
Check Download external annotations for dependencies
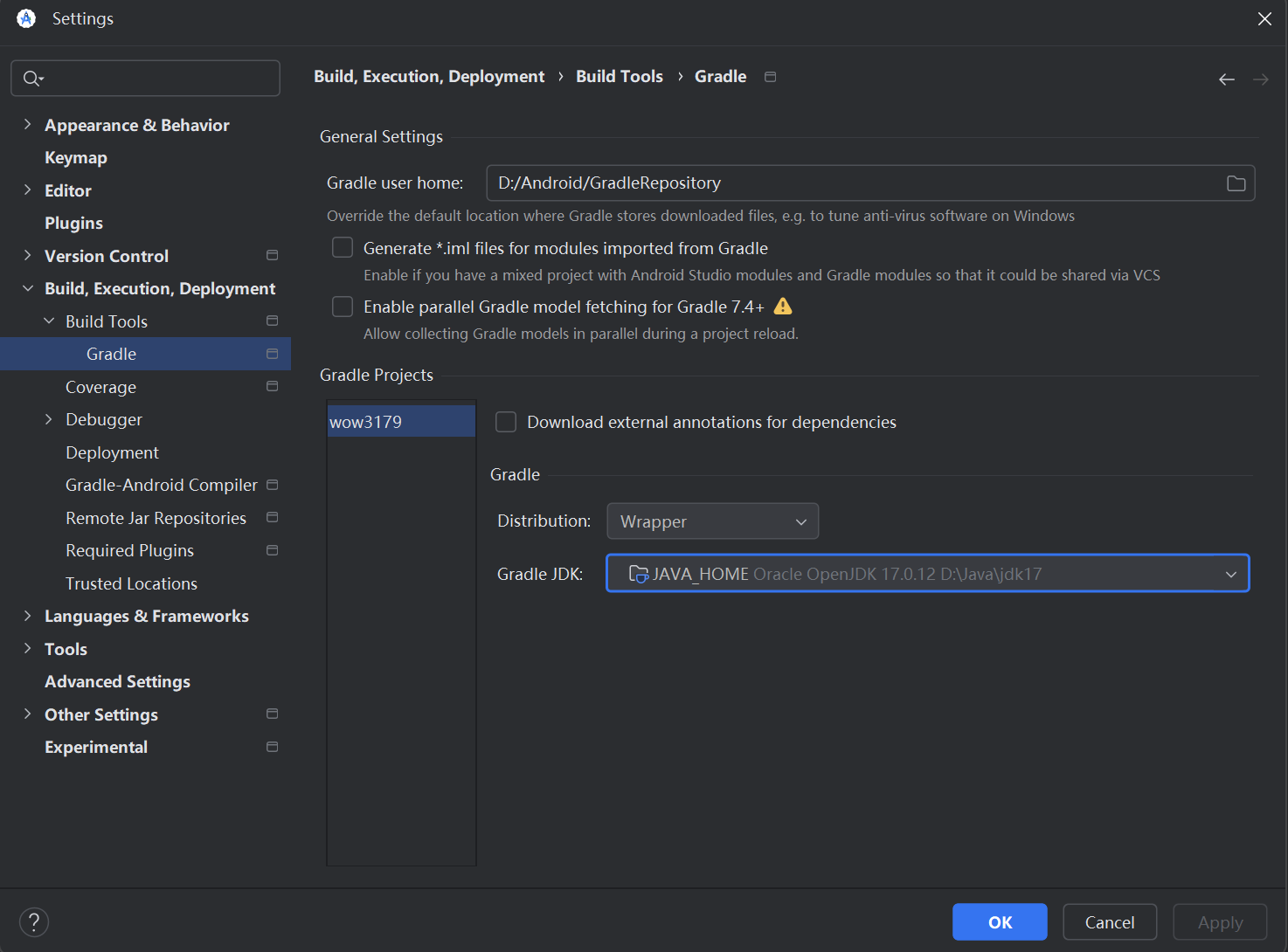click(x=506, y=423)
